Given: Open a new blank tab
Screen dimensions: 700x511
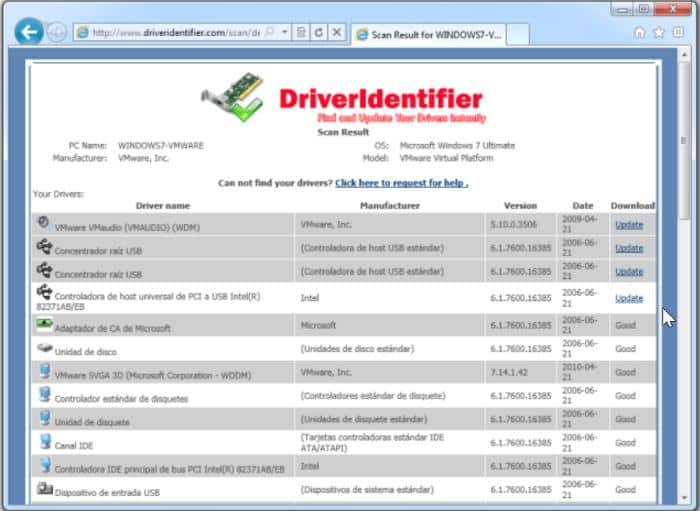Looking at the screenshot, I should (518, 35).
